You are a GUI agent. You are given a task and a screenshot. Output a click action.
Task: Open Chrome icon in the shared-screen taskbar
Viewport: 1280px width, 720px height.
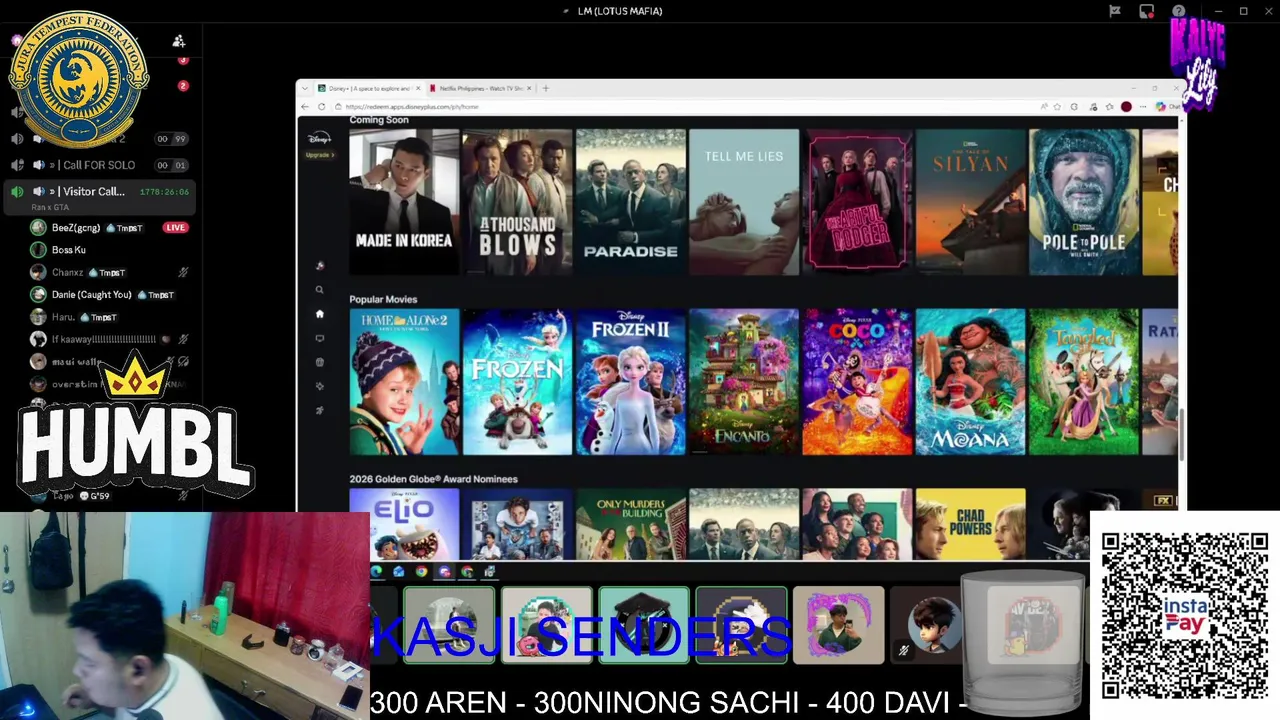421,572
